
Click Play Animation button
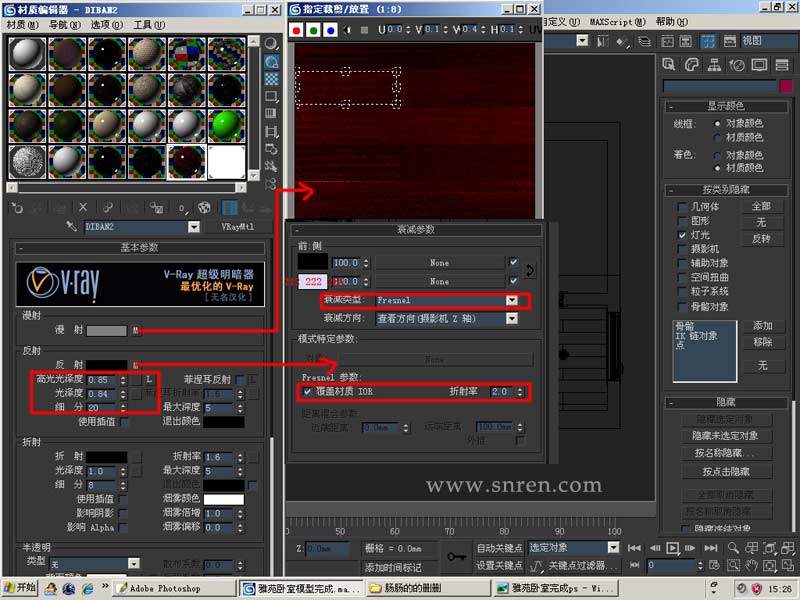(x=672, y=548)
